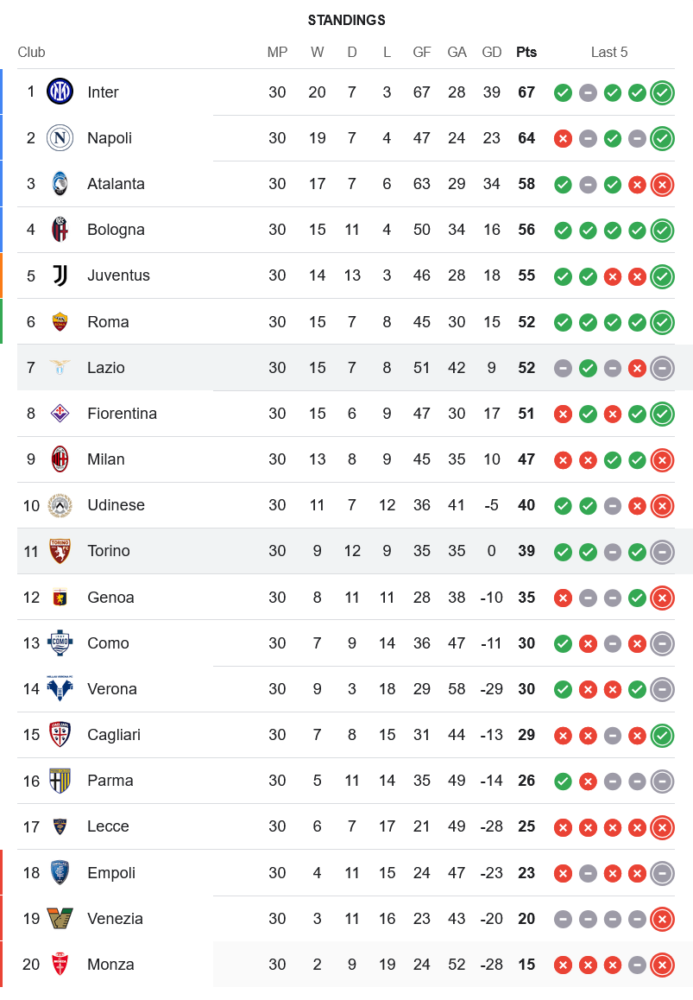The image size is (693, 1000).
Task: Click the Cagliari team crest
Action: (x=60, y=735)
